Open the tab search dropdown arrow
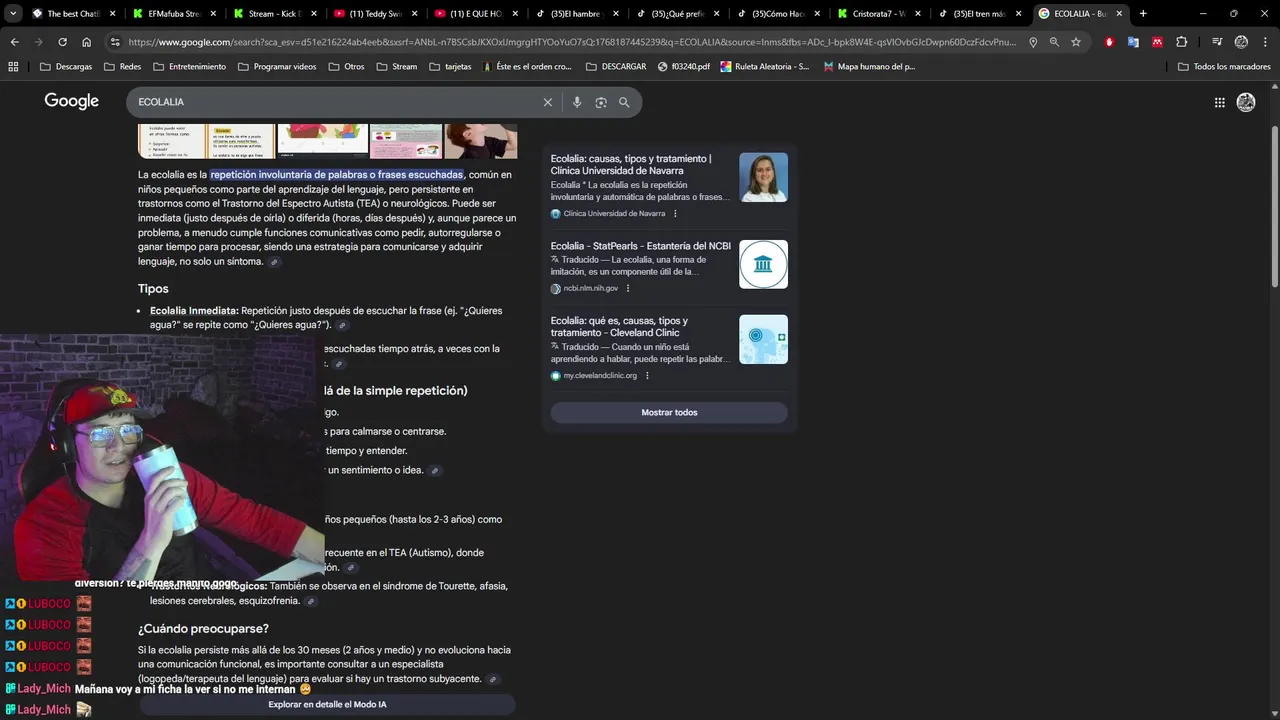This screenshot has width=1280, height=720. pyautogui.click(x=13, y=13)
